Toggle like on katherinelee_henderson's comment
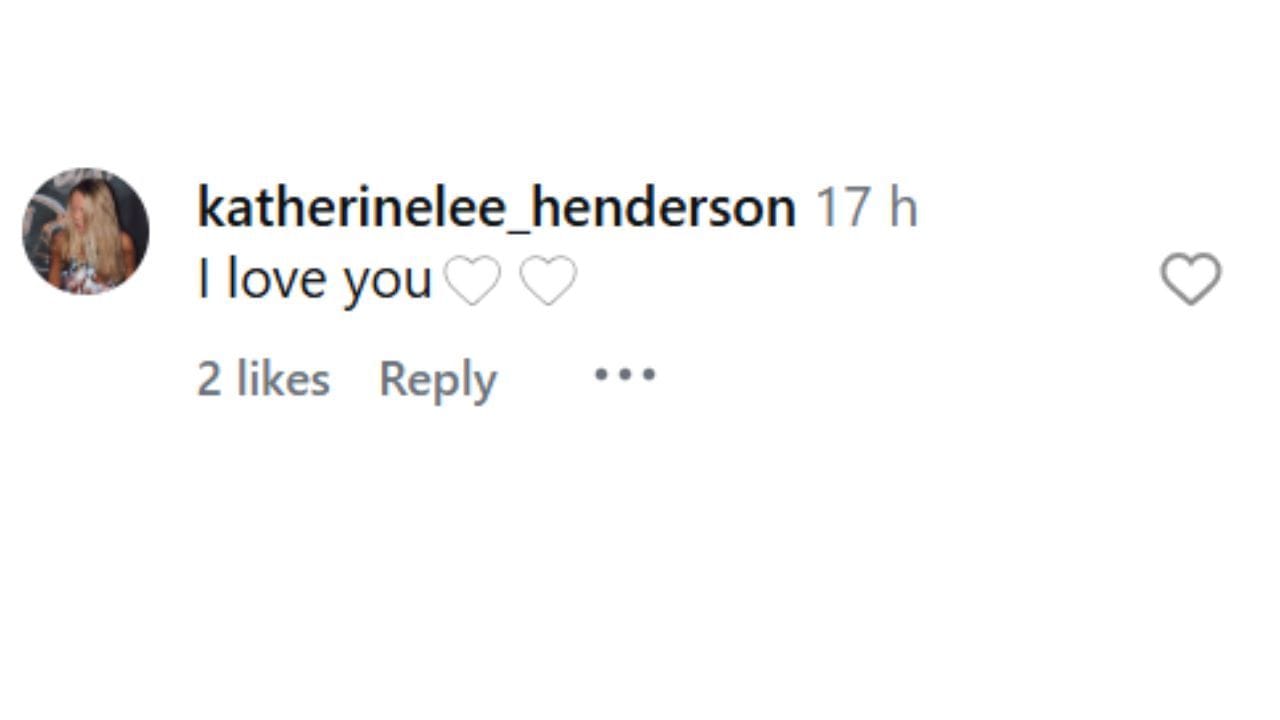Image resolution: width=1280 pixels, height=720 pixels. [1190, 278]
